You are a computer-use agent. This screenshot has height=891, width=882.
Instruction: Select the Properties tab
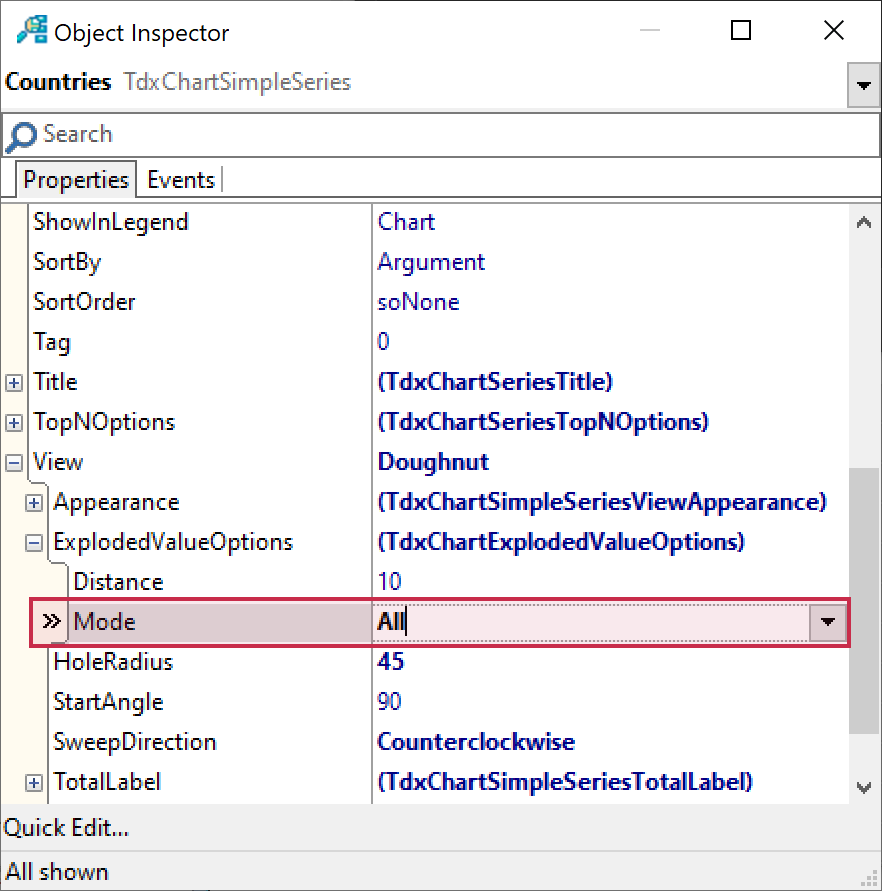pos(76,180)
